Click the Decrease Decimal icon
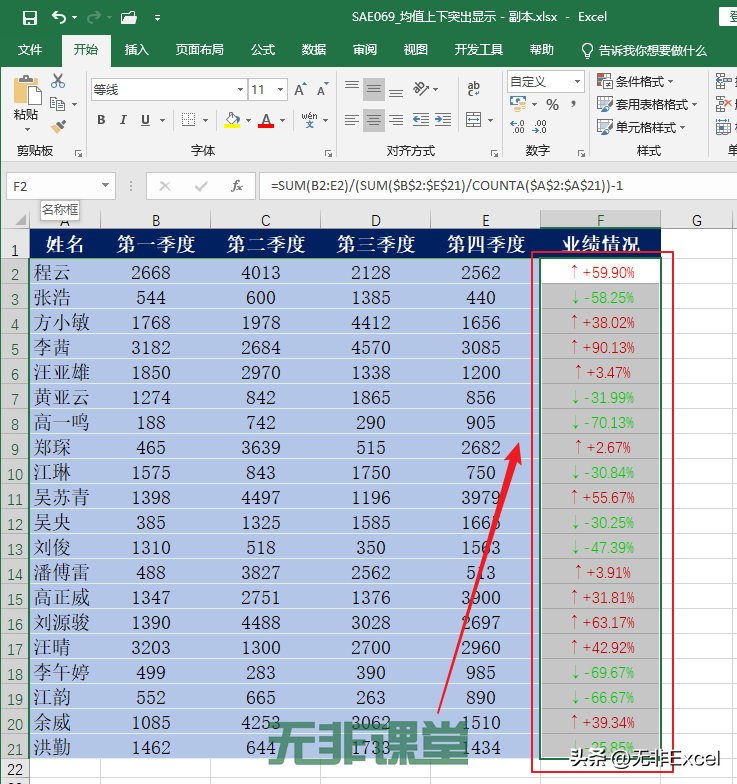Screen dimensions: 737x784 click(540, 127)
